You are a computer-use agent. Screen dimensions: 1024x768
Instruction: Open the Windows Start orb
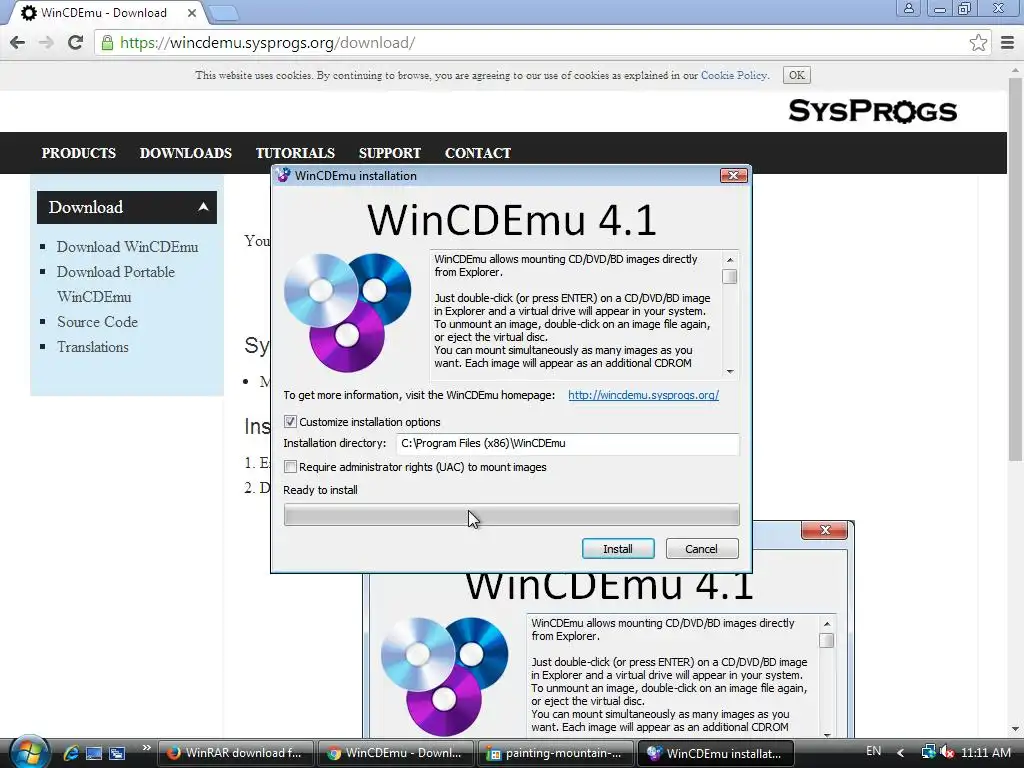coord(28,752)
